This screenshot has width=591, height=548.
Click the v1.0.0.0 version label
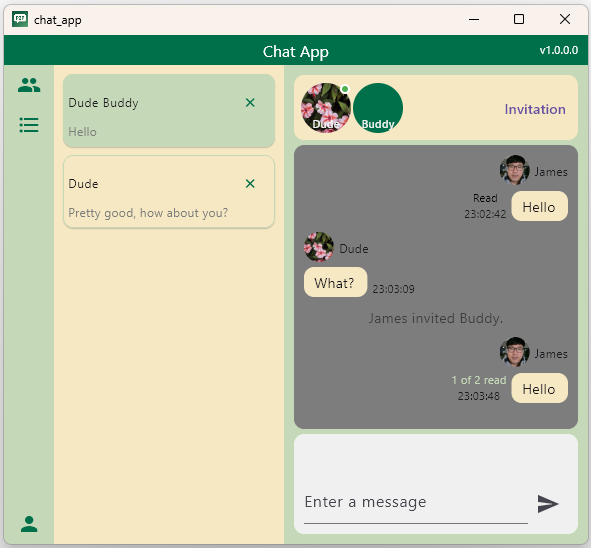(559, 50)
